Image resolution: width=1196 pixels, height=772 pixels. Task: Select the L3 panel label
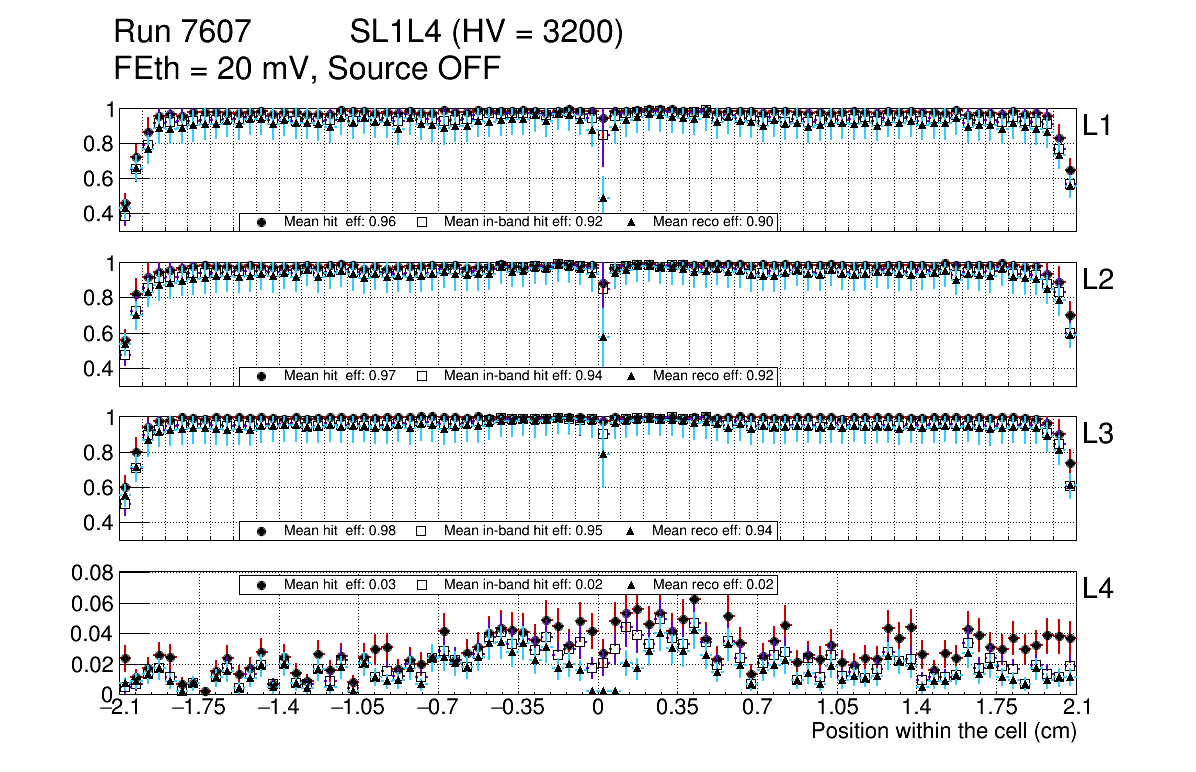point(1098,434)
